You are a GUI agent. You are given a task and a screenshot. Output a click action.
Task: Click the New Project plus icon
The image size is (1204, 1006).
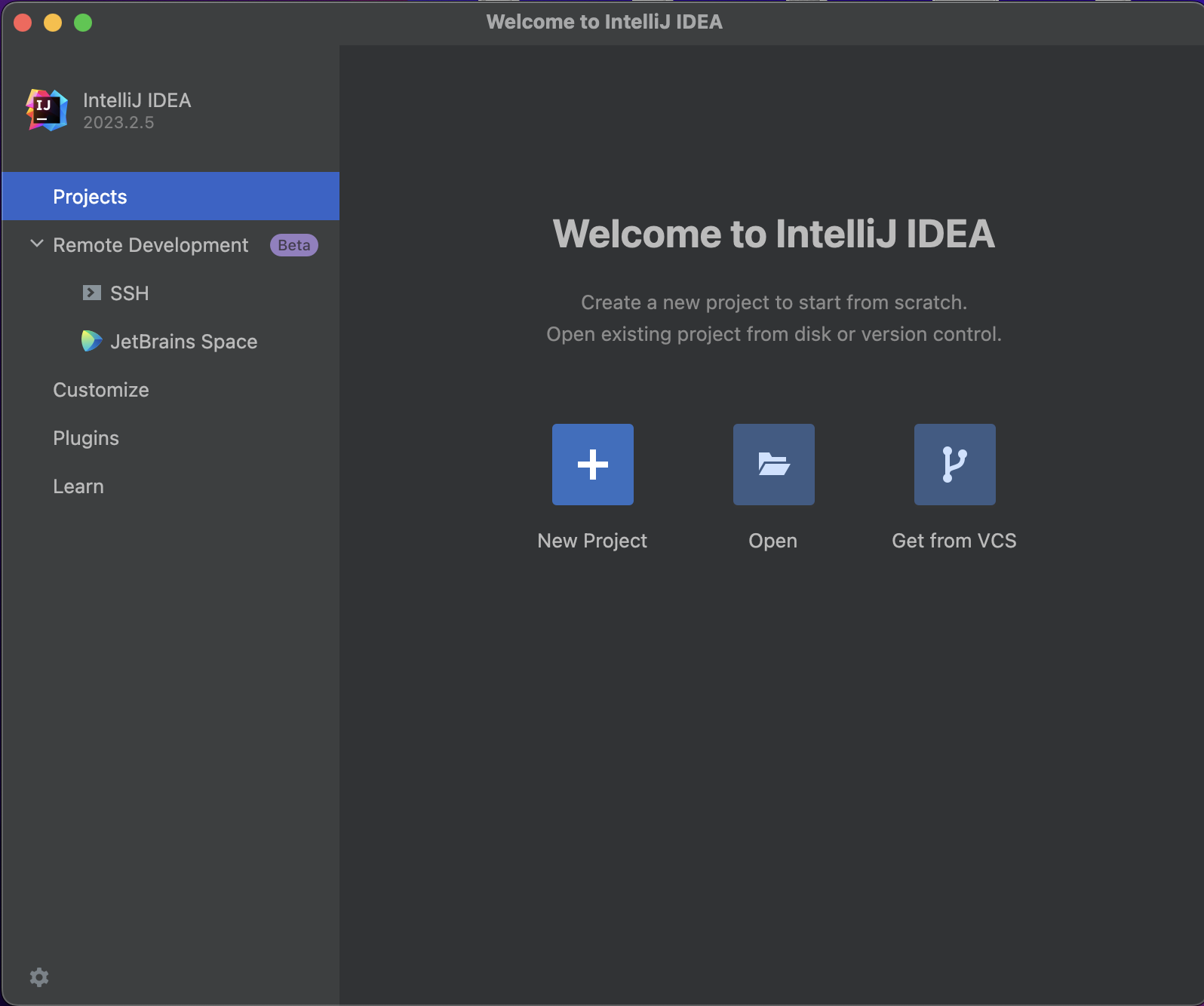point(593,465)
